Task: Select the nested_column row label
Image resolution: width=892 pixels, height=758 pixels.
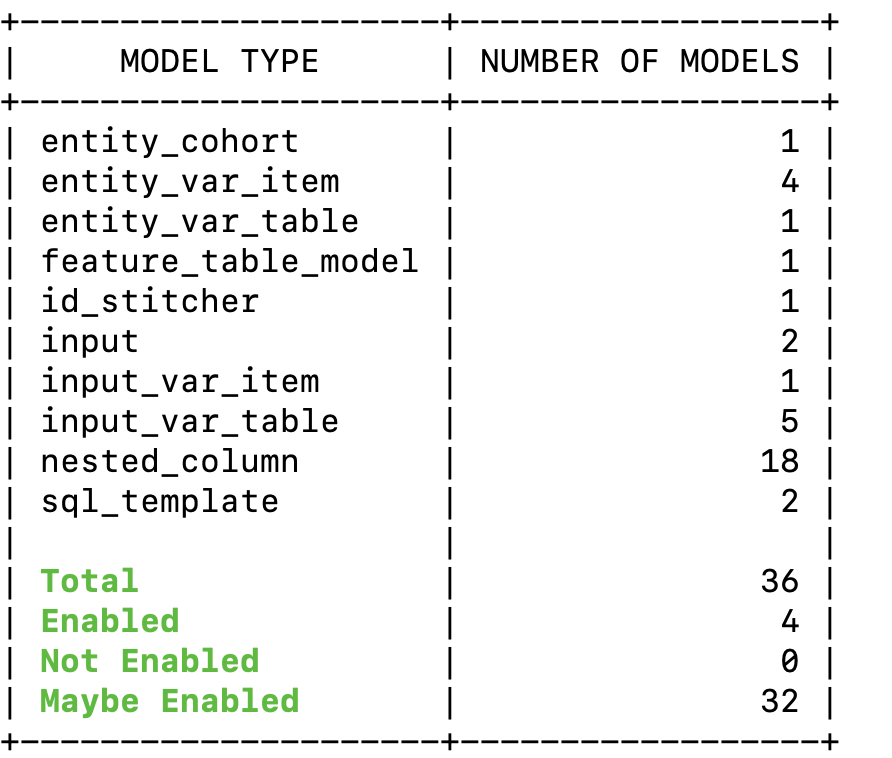Action: click(x=169, y=461)
